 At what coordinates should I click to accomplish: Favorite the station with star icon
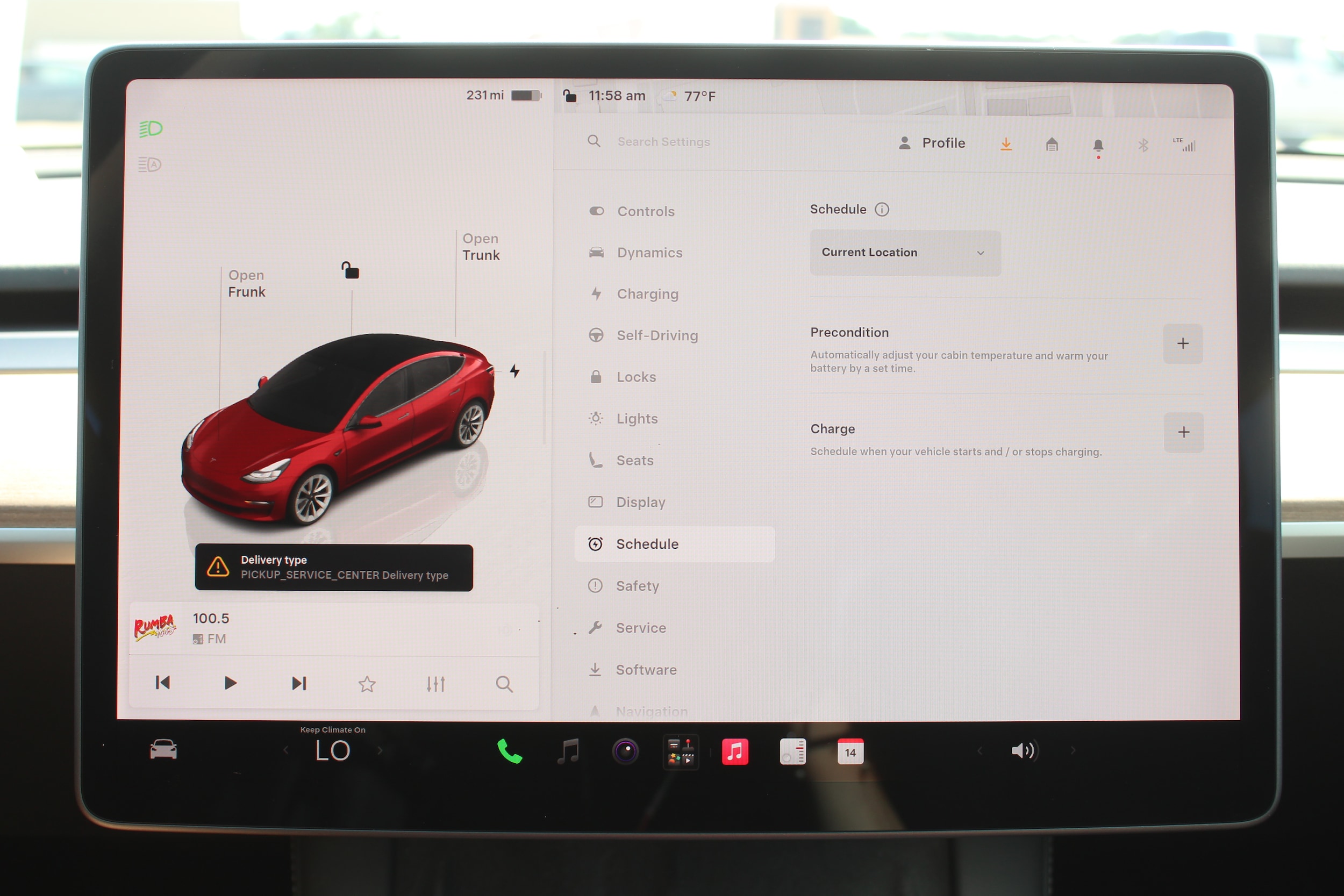pos(367,684)
